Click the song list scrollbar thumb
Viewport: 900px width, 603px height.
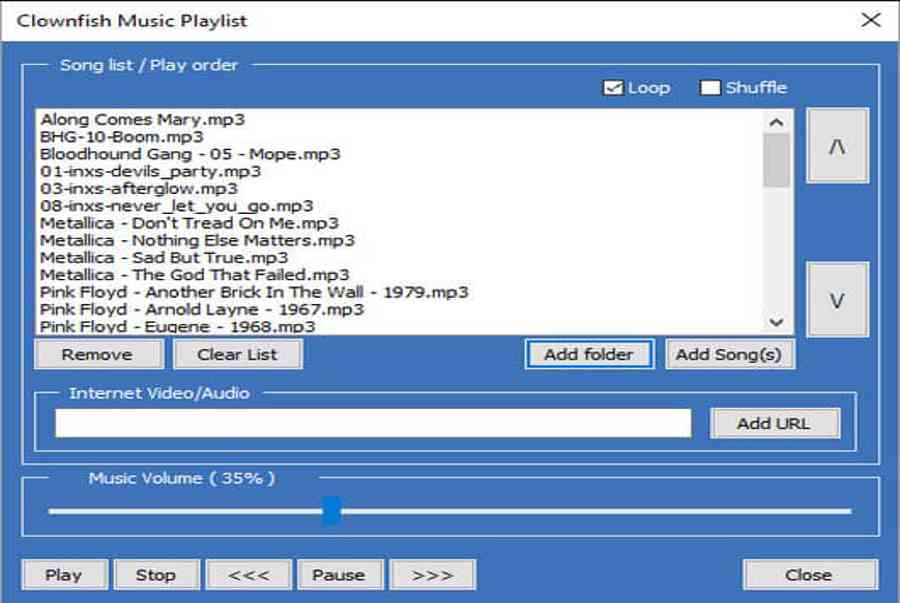pyautogui.click(x=776, y=160)
